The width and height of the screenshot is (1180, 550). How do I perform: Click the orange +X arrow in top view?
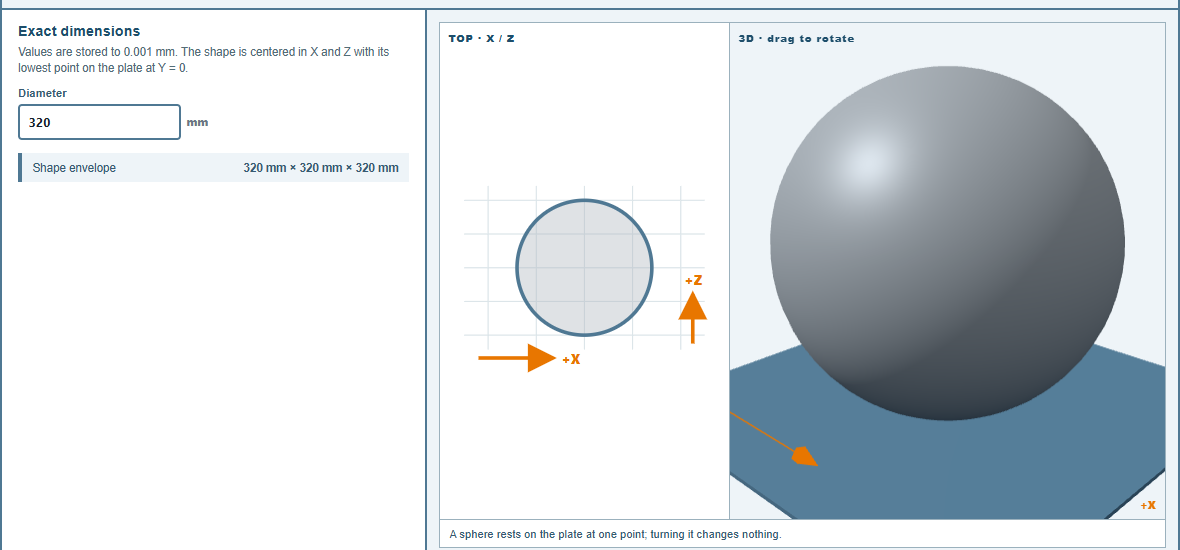coord(517,358)
